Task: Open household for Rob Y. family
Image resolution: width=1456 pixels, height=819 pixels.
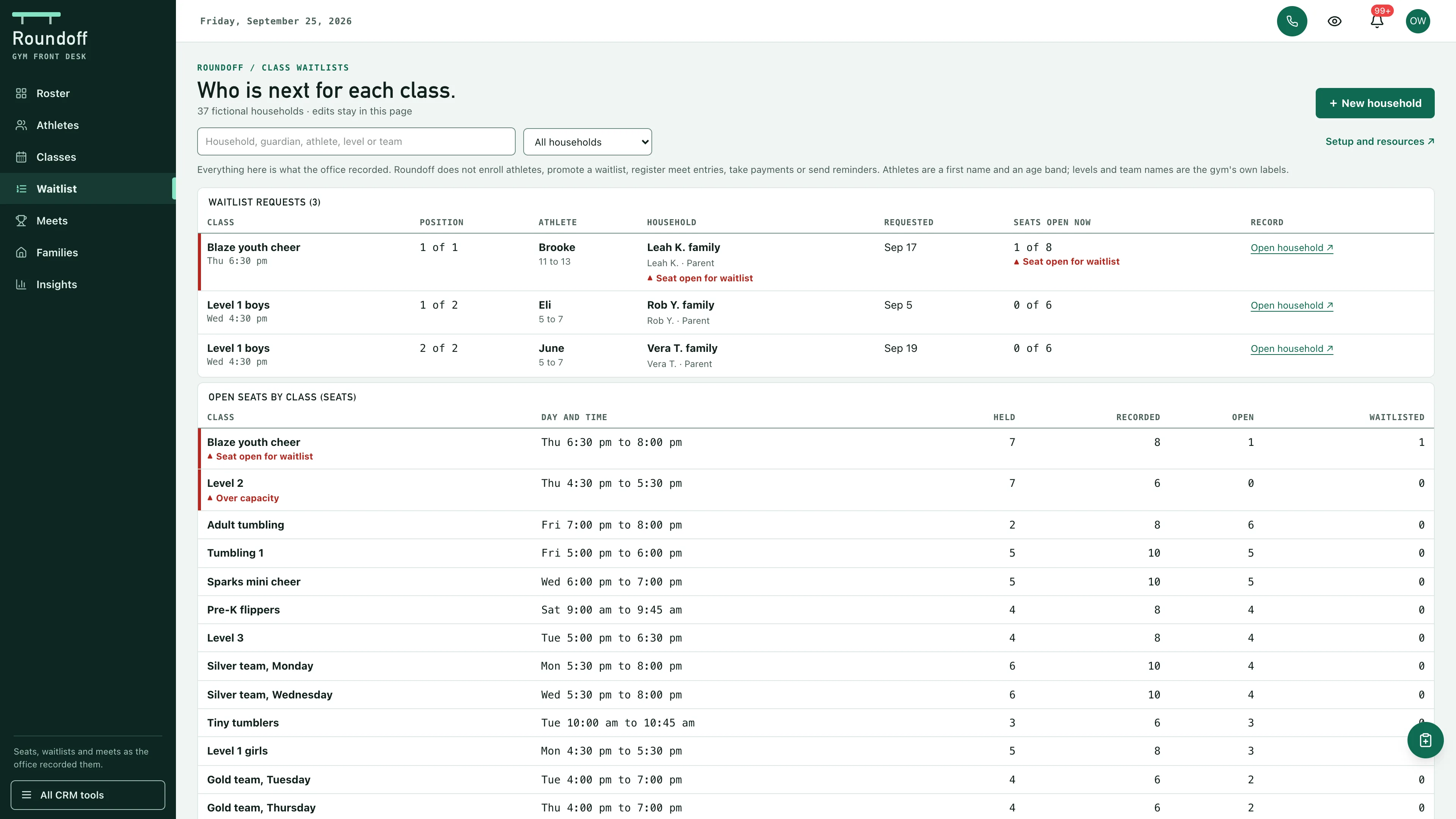Action: point(1291,305)
